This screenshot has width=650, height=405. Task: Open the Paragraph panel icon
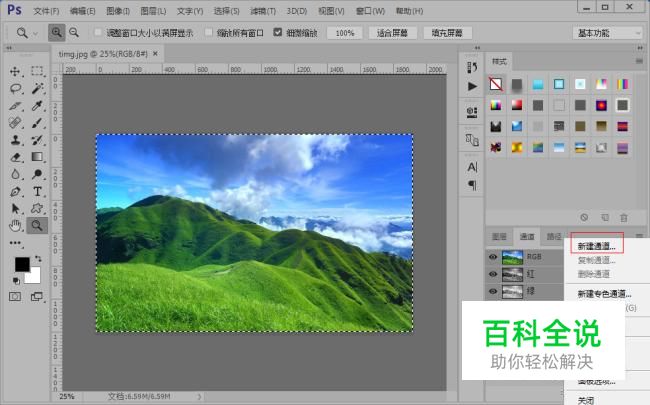point(472,185)
